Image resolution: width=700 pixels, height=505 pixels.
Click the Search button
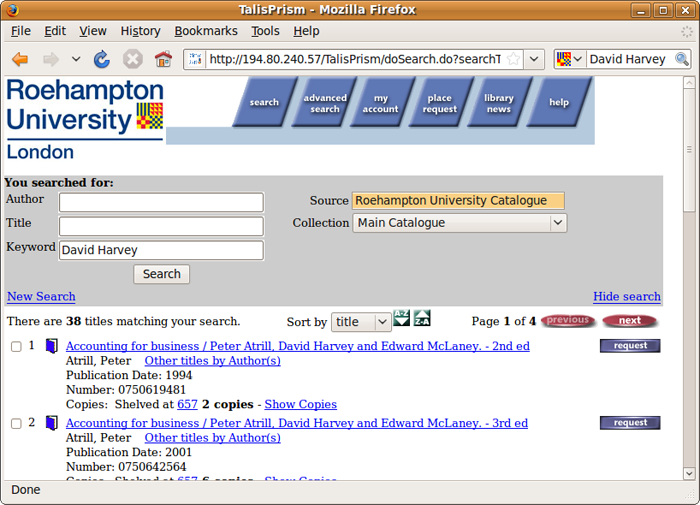[161, 274]
